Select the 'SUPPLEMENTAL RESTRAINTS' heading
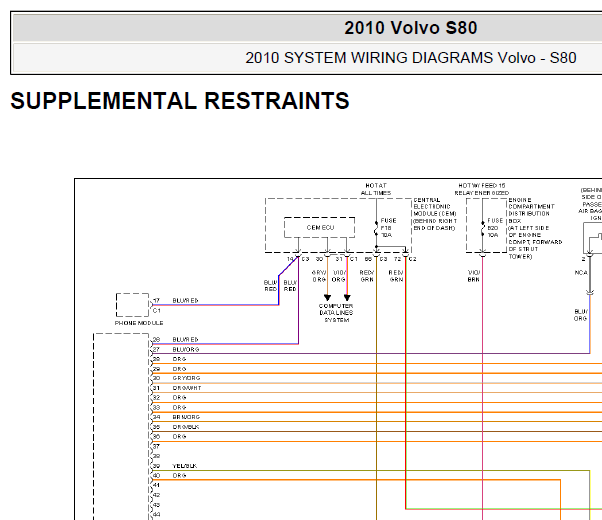 click(x=180, y=101)
